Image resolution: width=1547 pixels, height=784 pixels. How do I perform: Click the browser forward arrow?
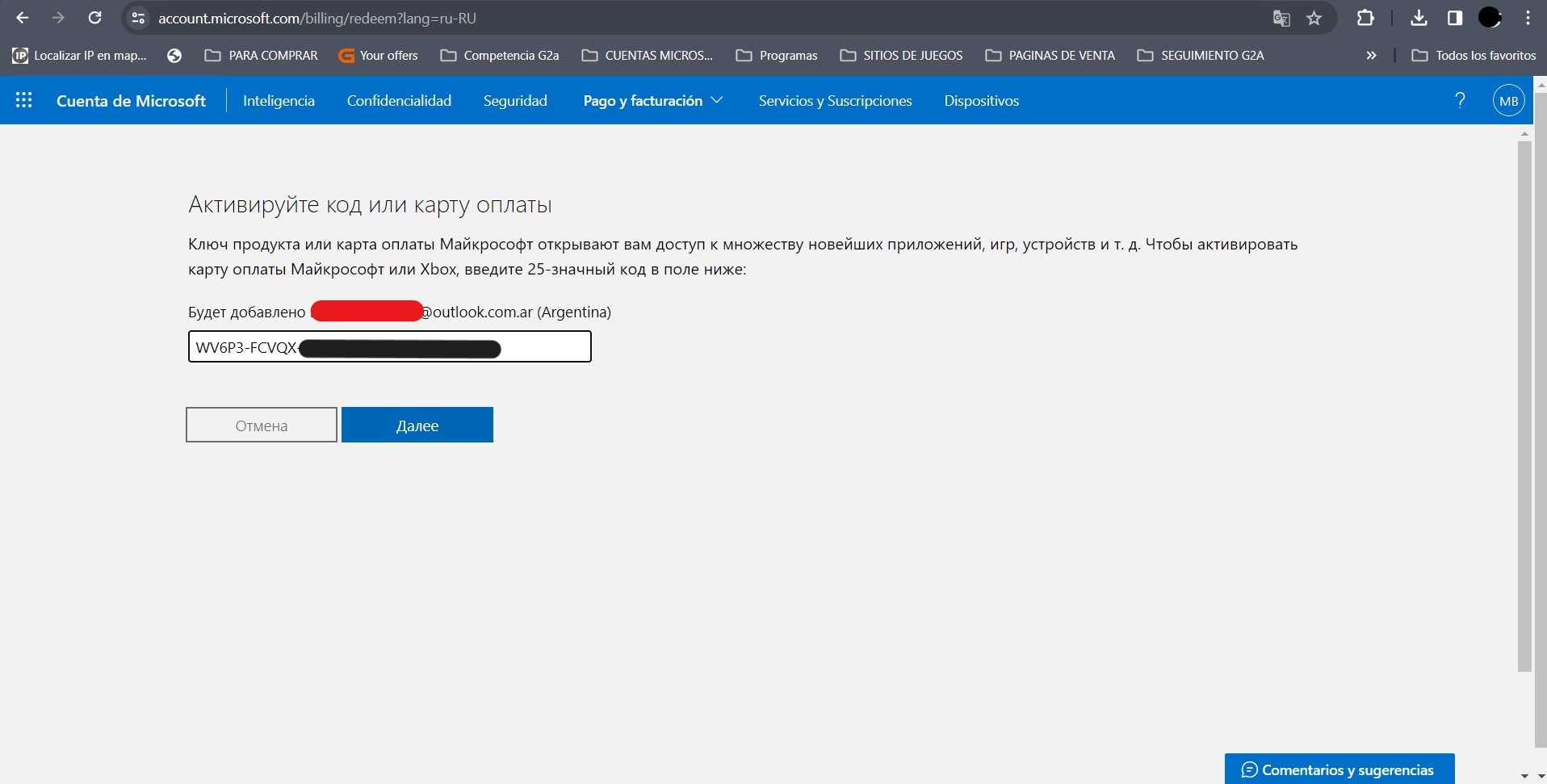(58, 18)
